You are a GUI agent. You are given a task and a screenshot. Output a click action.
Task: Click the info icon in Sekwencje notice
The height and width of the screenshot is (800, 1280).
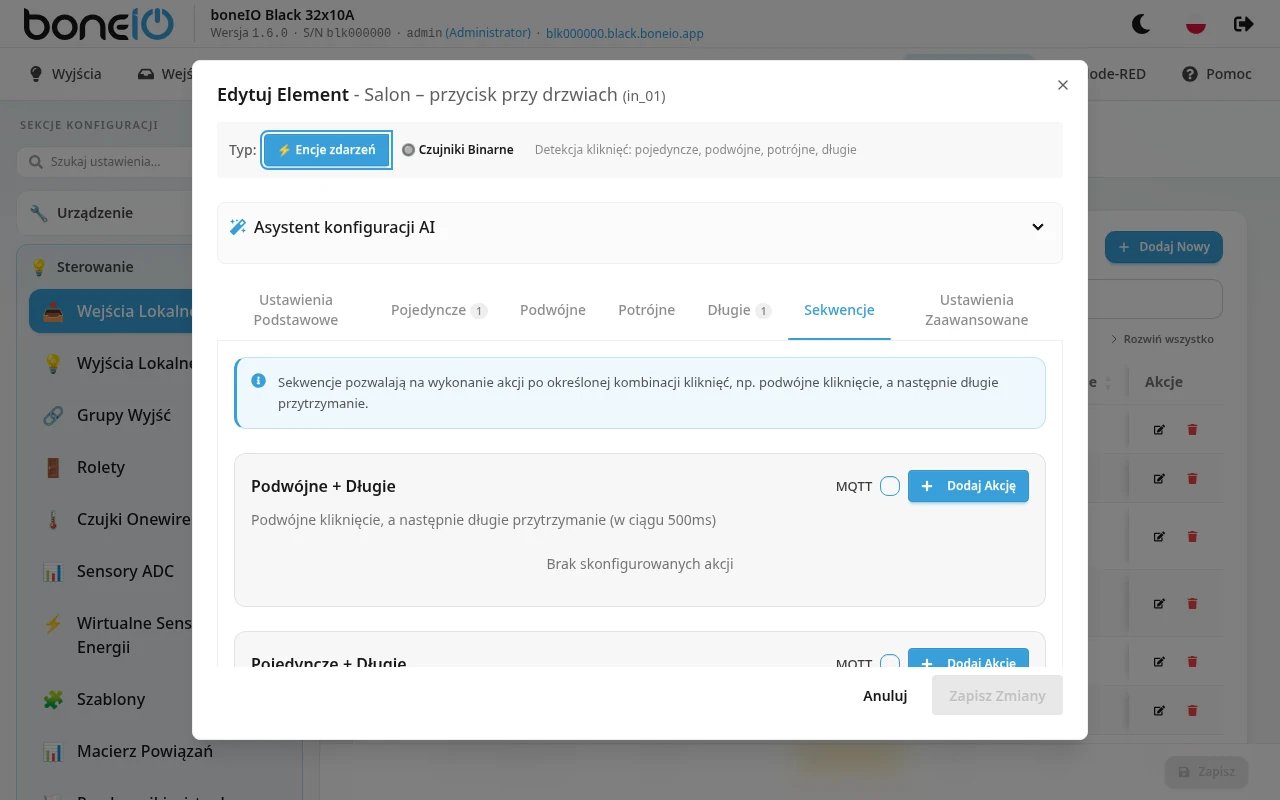[259, 381]
